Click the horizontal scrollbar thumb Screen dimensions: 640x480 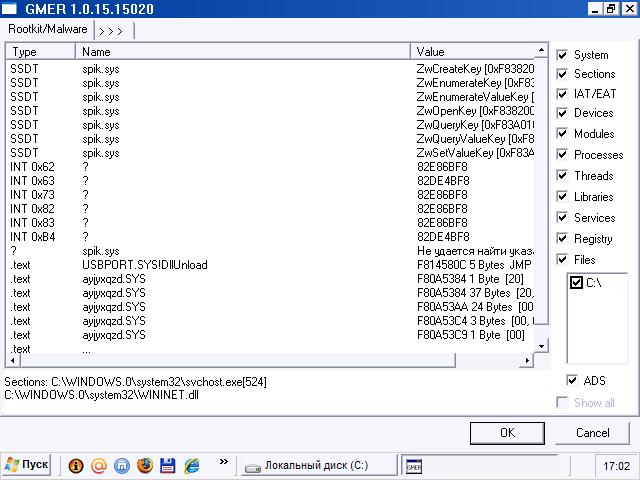[x=238, y=360]
